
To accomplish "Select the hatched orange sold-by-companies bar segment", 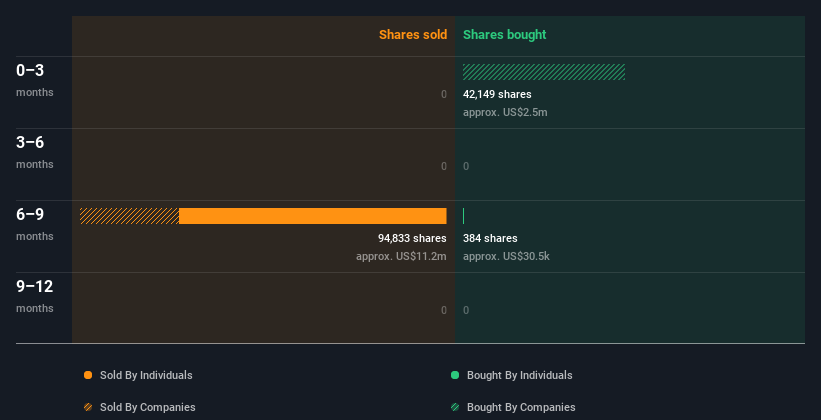I will 129,216.
